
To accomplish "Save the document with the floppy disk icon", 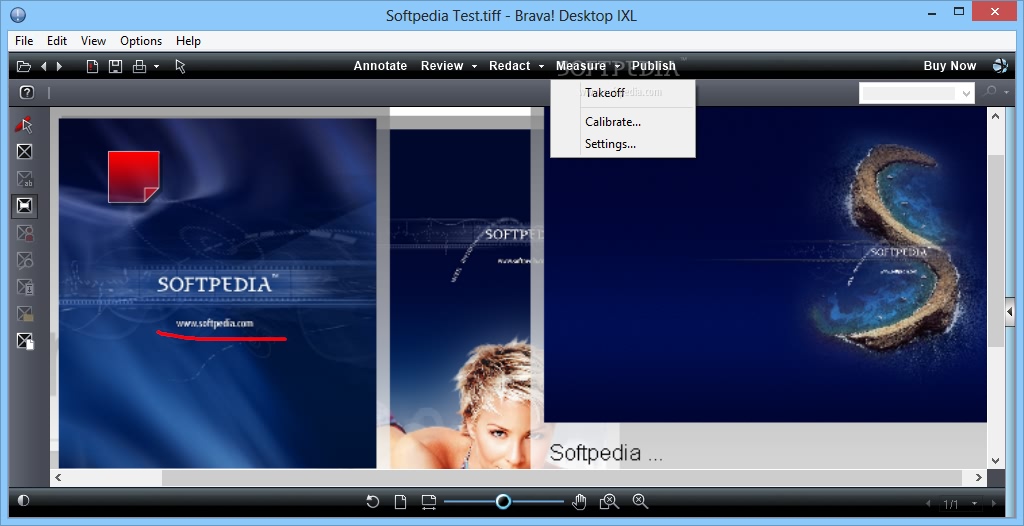I will (x=116, y=66).
